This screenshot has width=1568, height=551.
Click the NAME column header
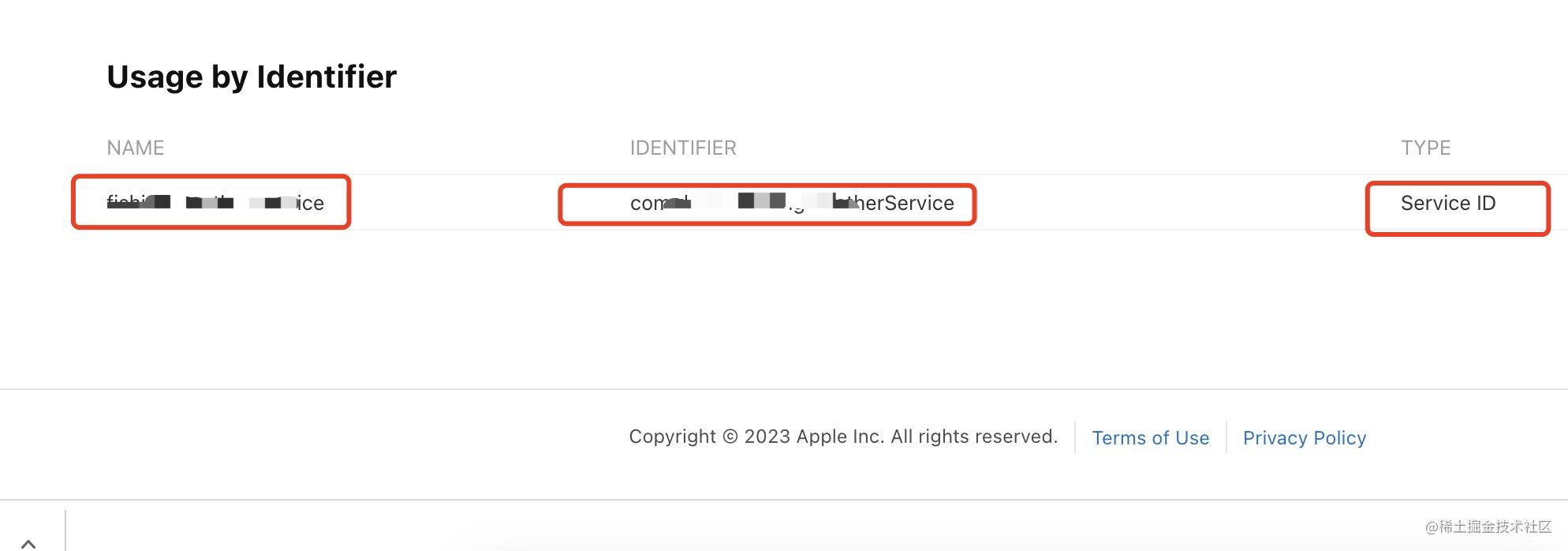[x=136, y=148]
